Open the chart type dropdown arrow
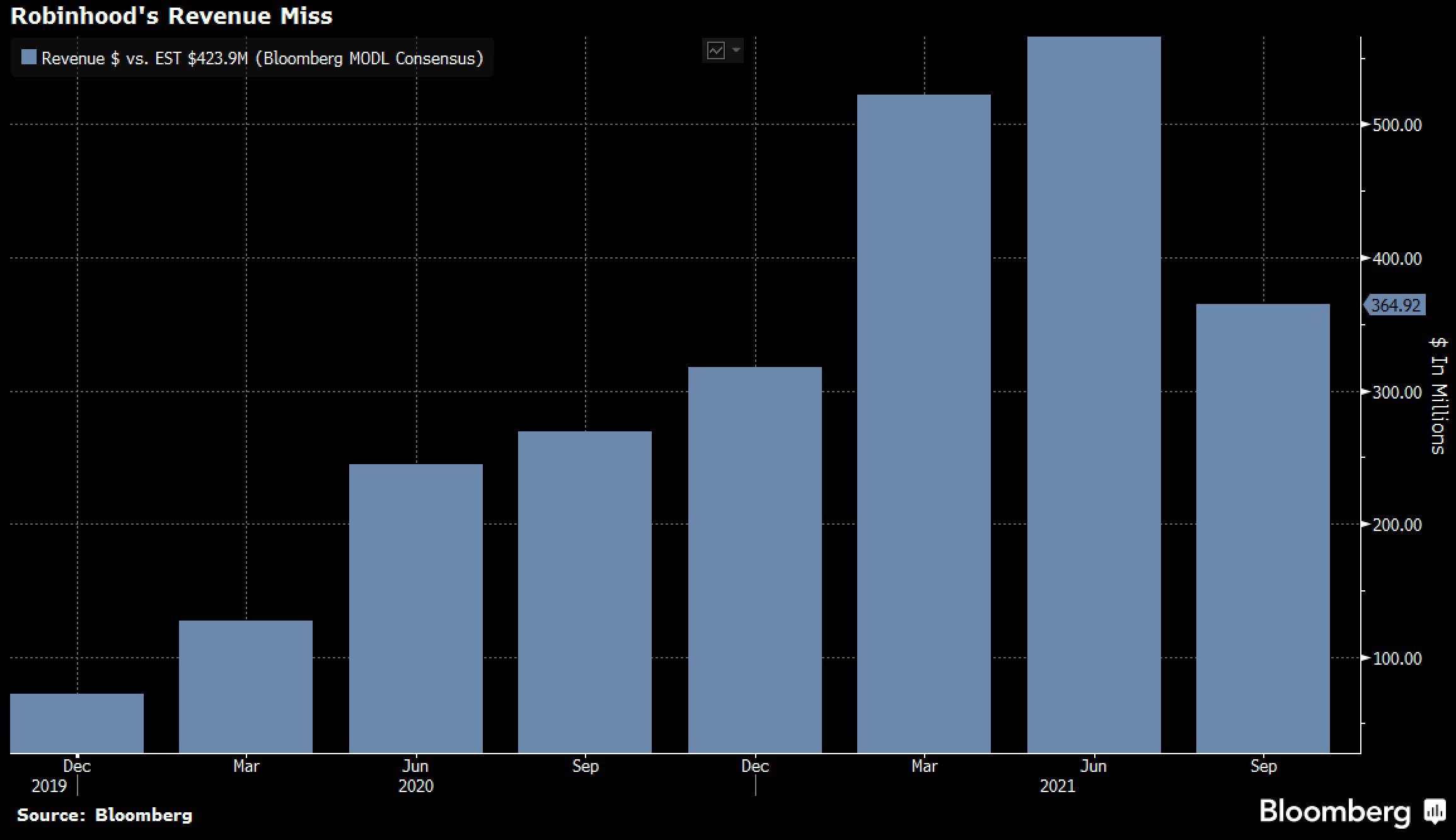The image size is (1456, 840). [736, 50]
